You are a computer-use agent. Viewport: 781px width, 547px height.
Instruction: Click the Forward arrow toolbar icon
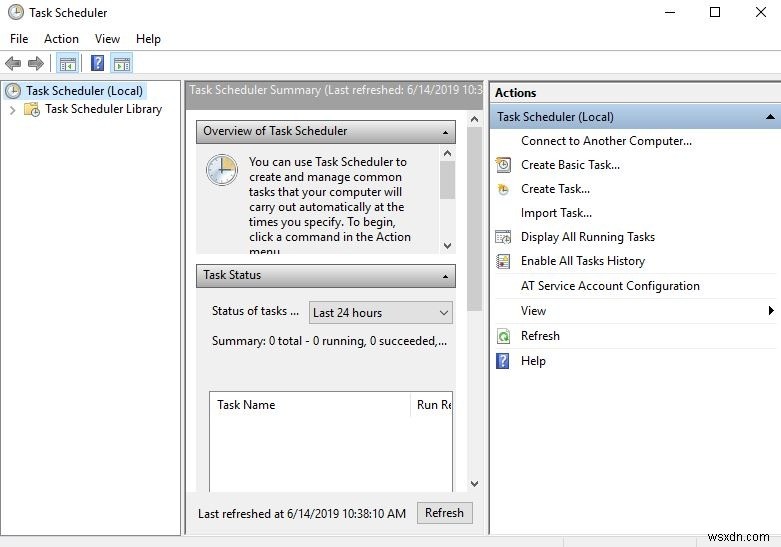coord(36,63)
